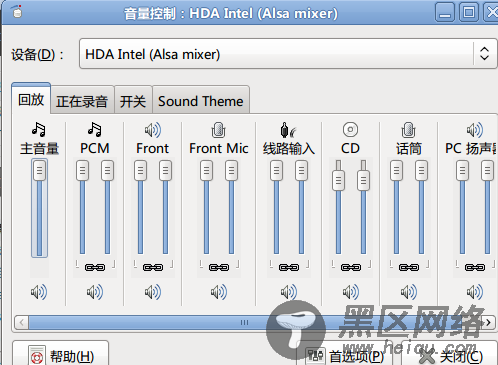
Task: Click the PC 扬声器 top speaker icon
Action: click(475, 130)
